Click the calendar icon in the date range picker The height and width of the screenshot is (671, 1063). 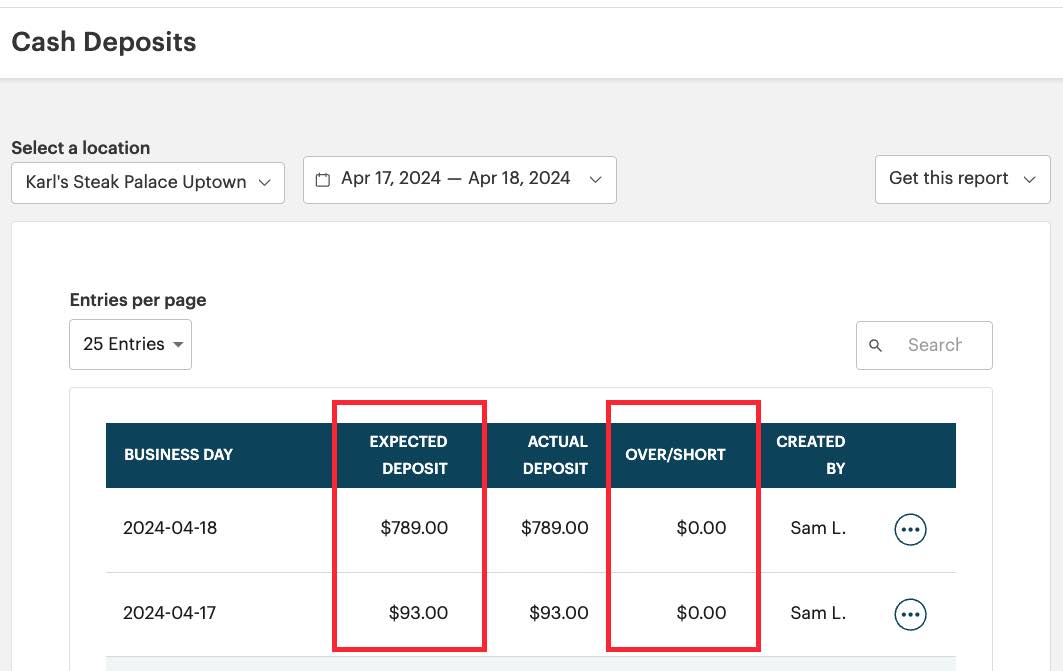click(322, 180)
